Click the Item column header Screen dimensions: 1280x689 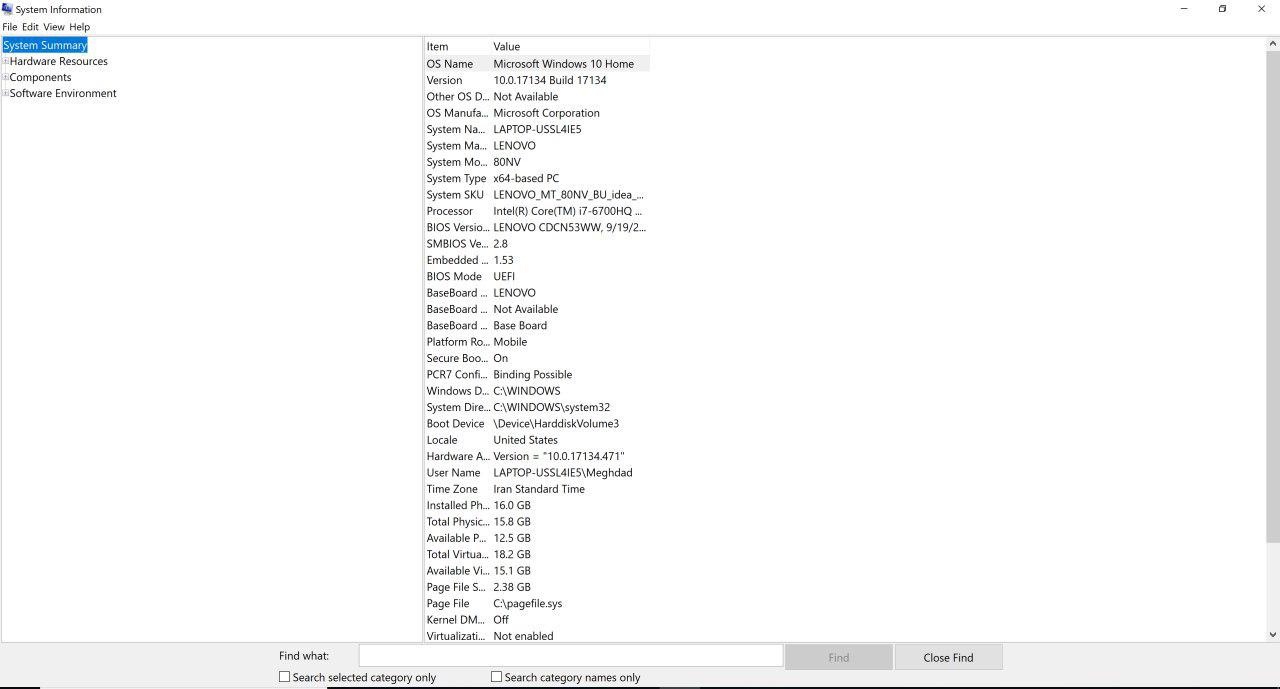[457, 46]
